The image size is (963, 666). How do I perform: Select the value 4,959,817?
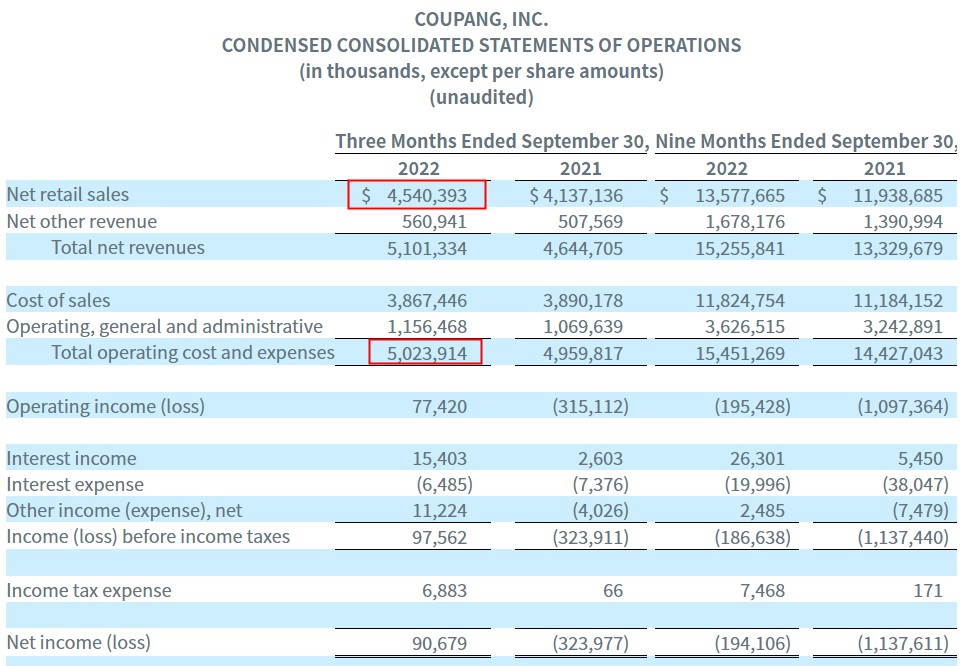[583, 354]
